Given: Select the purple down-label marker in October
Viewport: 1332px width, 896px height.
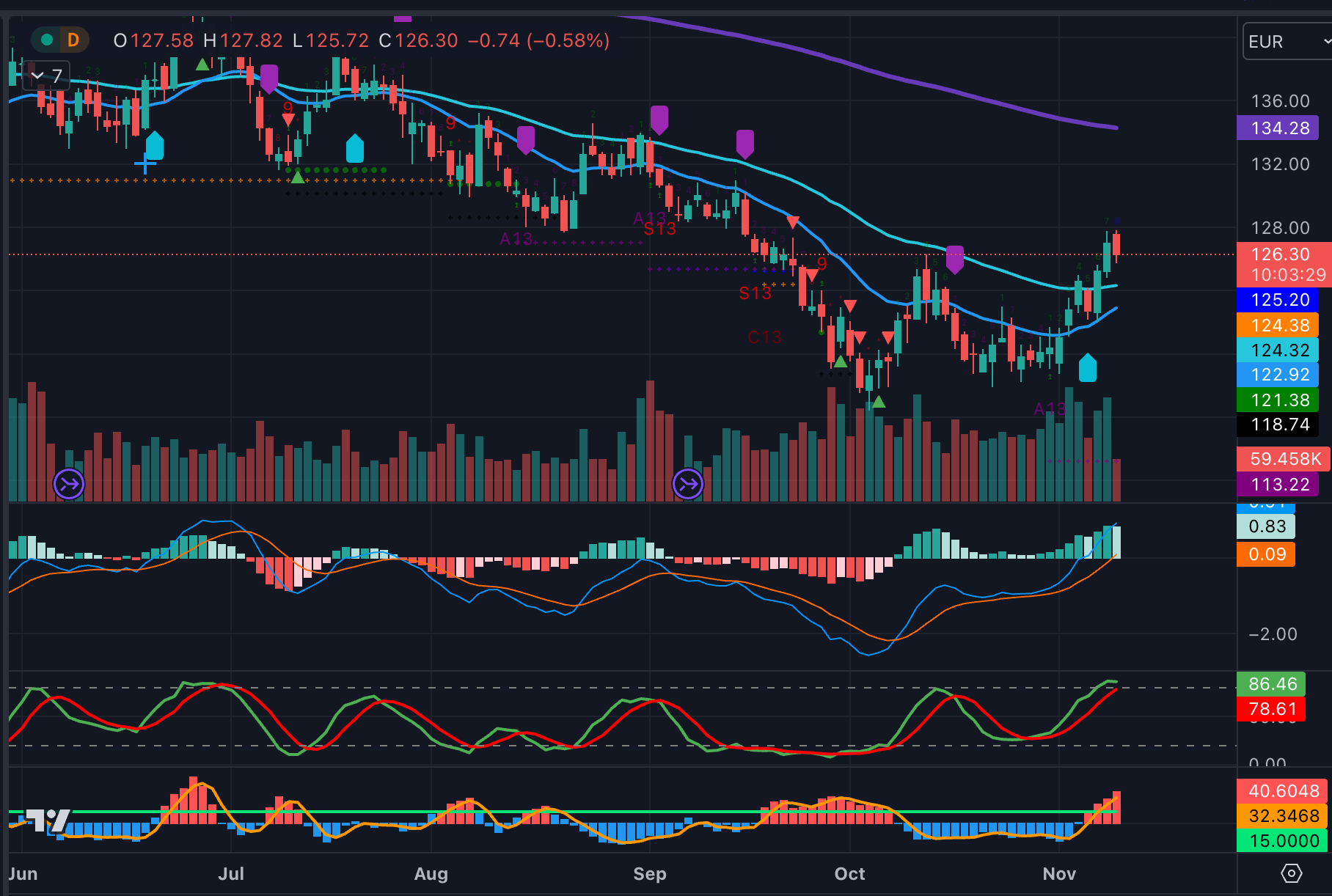Looking at the screenshot, I should [x=954, y=259].
